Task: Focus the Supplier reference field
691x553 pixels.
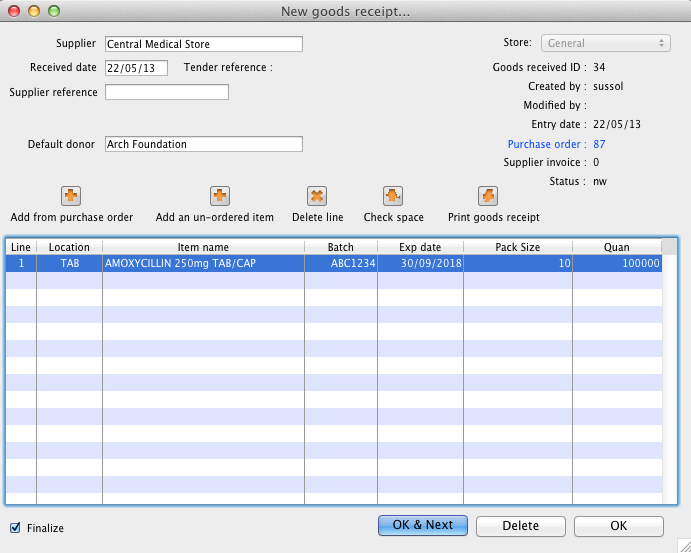Action: point(166,92)
